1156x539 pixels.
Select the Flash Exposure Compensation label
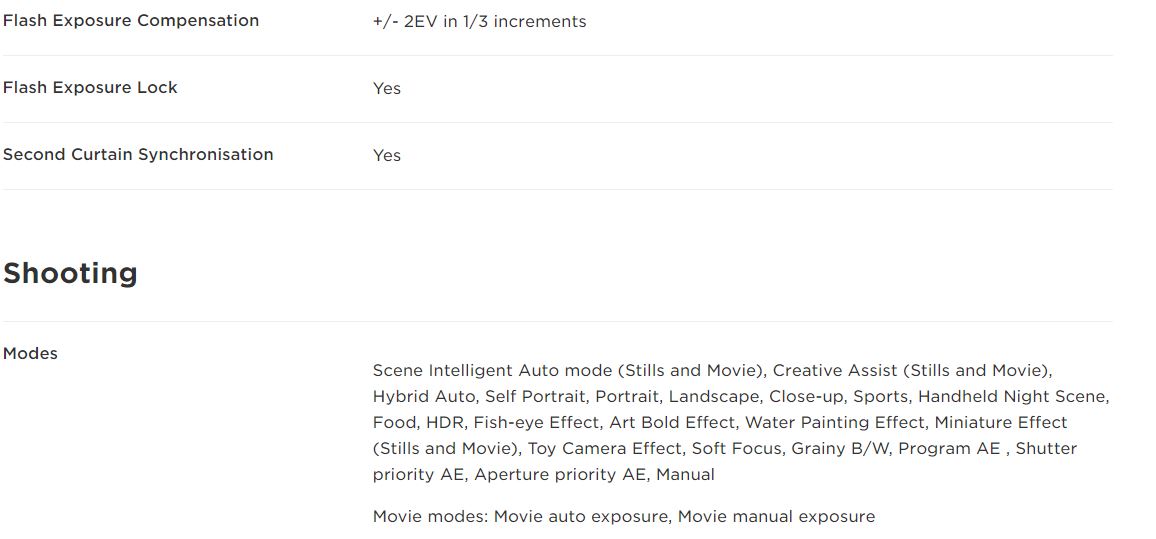click(131, 21)
